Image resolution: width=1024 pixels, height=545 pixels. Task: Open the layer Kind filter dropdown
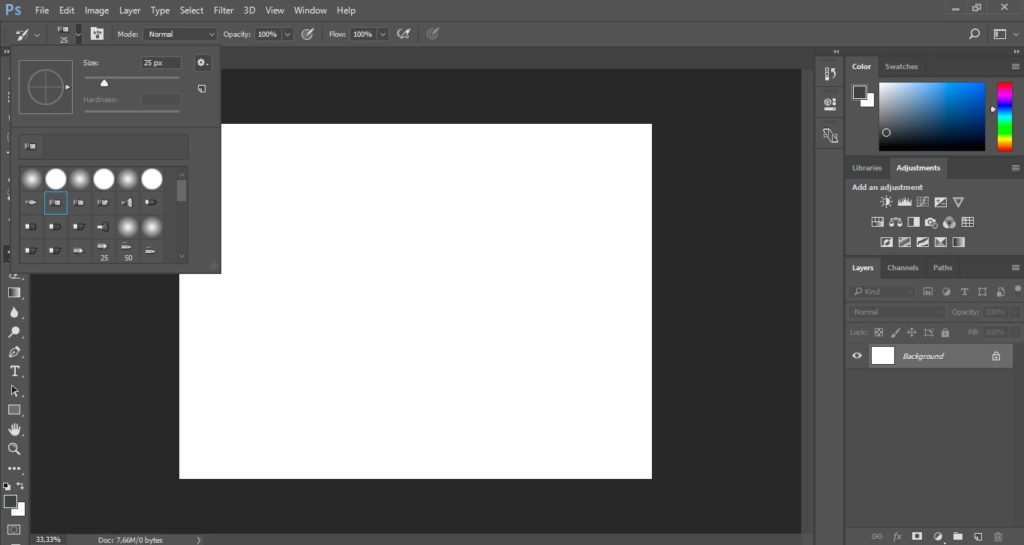coord(882,291)
